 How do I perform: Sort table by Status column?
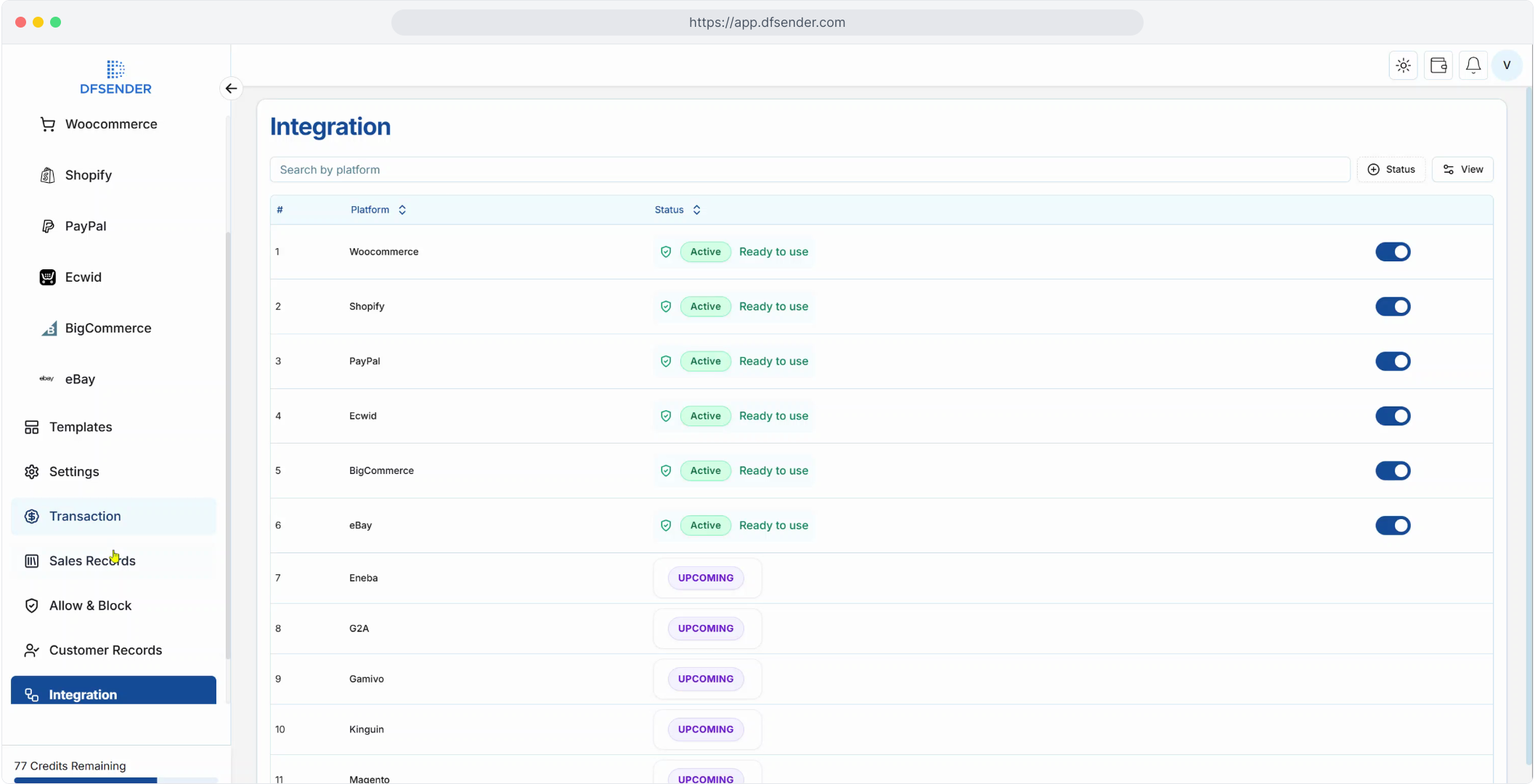677,210
